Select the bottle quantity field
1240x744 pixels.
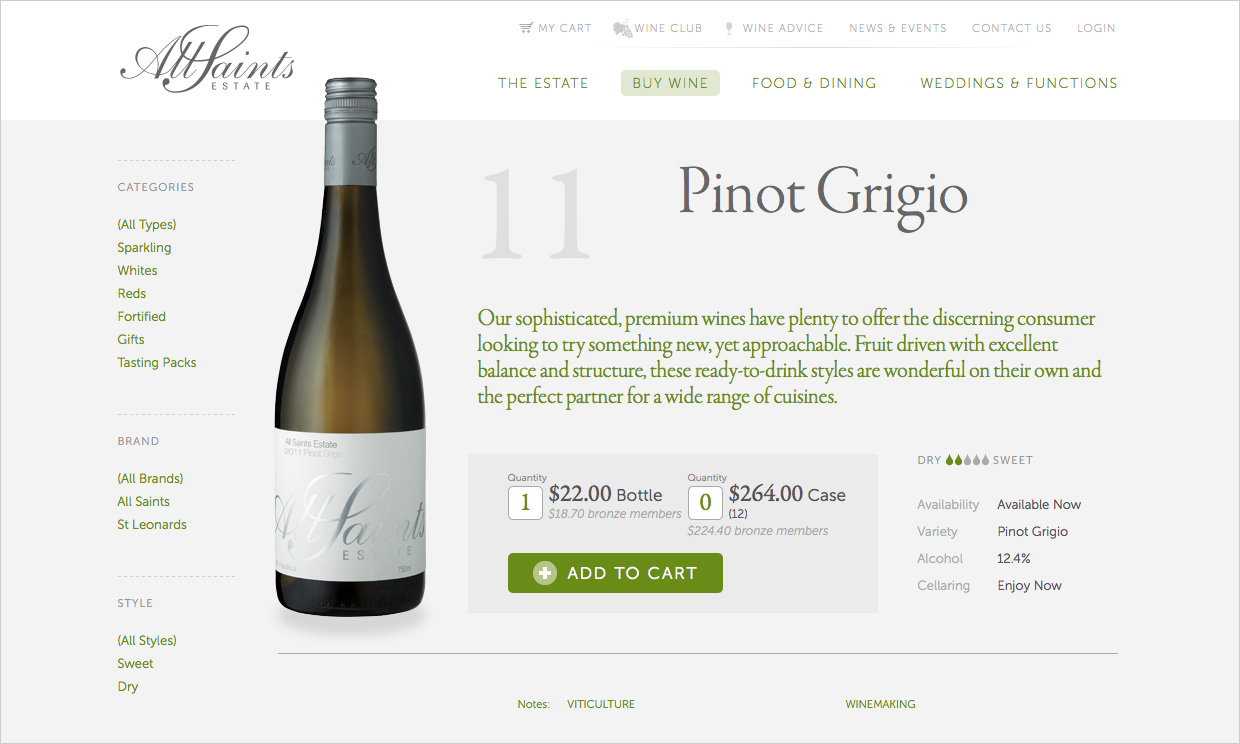click(x=525, y=502)
